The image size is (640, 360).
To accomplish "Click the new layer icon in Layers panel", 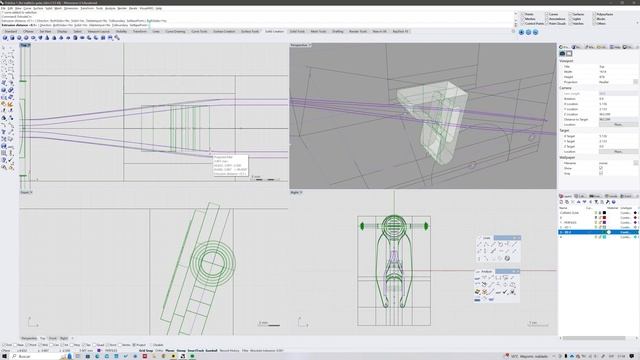I will point(561,202).
